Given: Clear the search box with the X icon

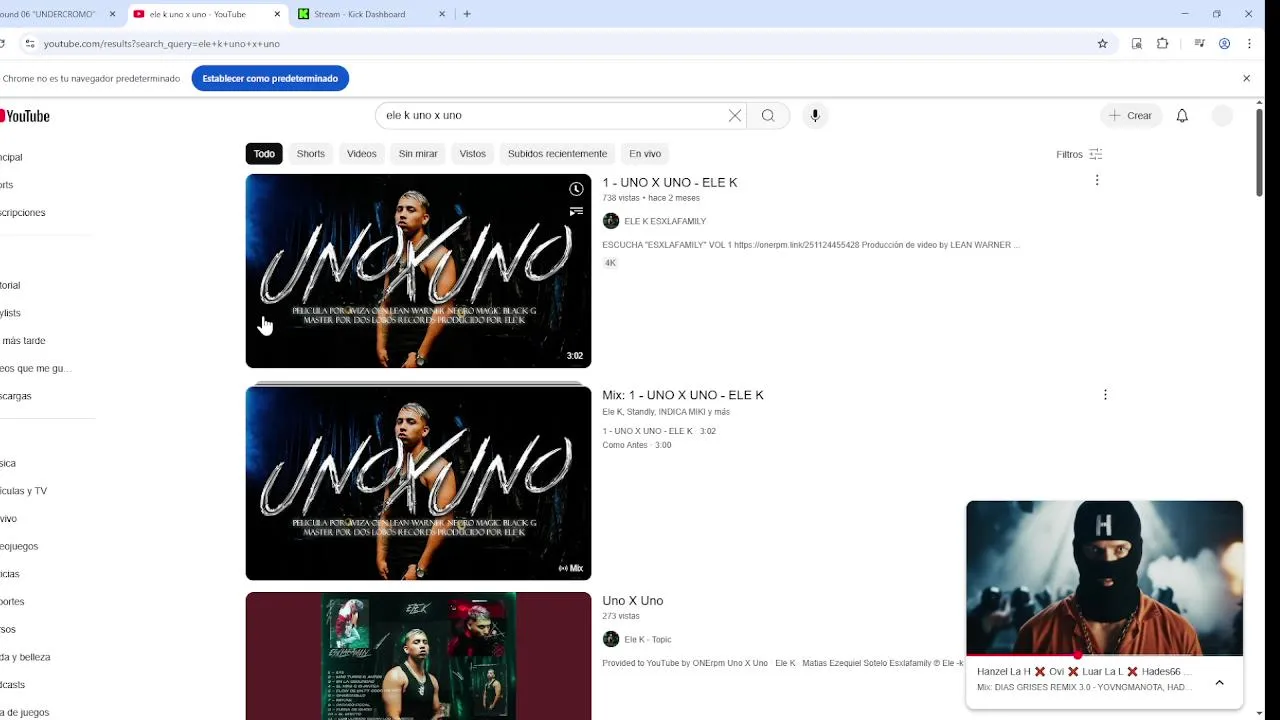Looking at the screenshot, I should 735,115.
